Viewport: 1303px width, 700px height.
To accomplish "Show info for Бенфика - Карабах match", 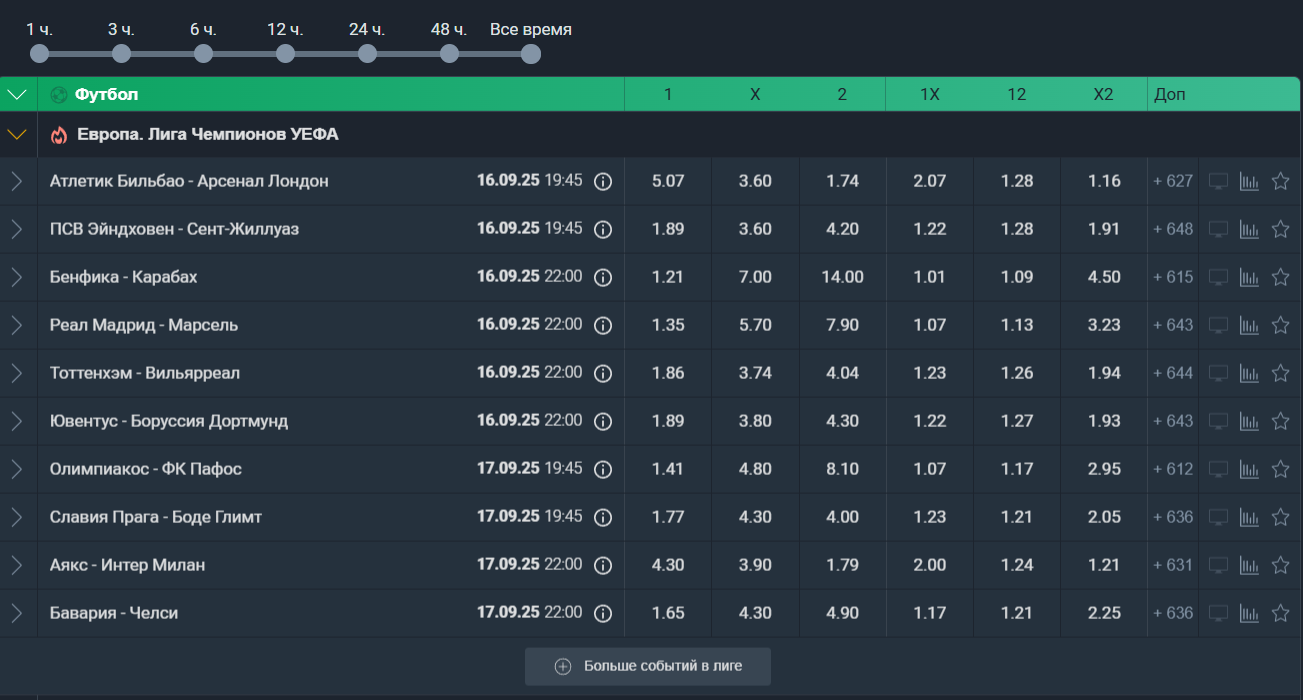I will [x=603, y=277].
